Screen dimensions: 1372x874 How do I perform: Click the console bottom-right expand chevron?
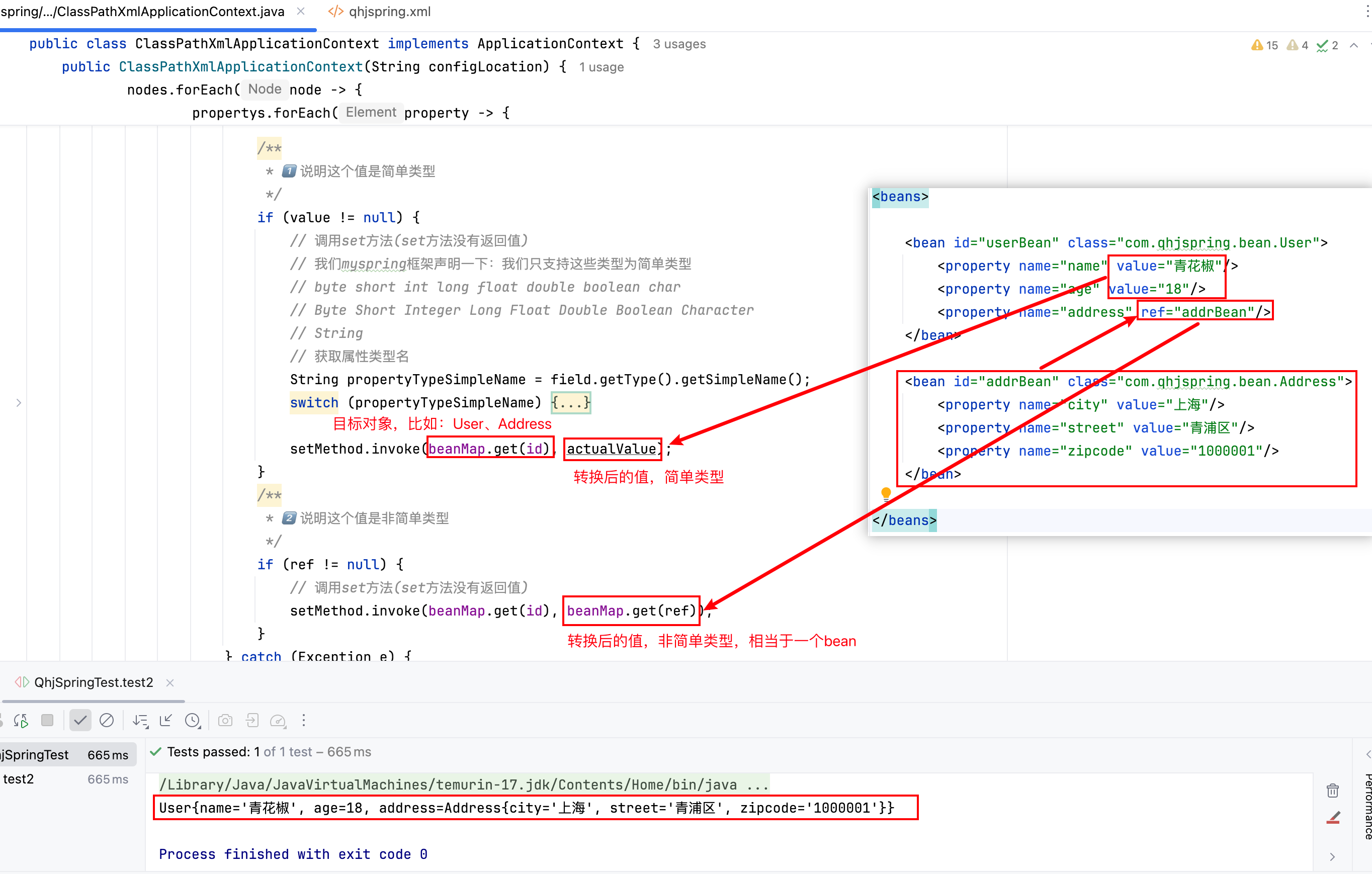click(x=1333, y=856)
